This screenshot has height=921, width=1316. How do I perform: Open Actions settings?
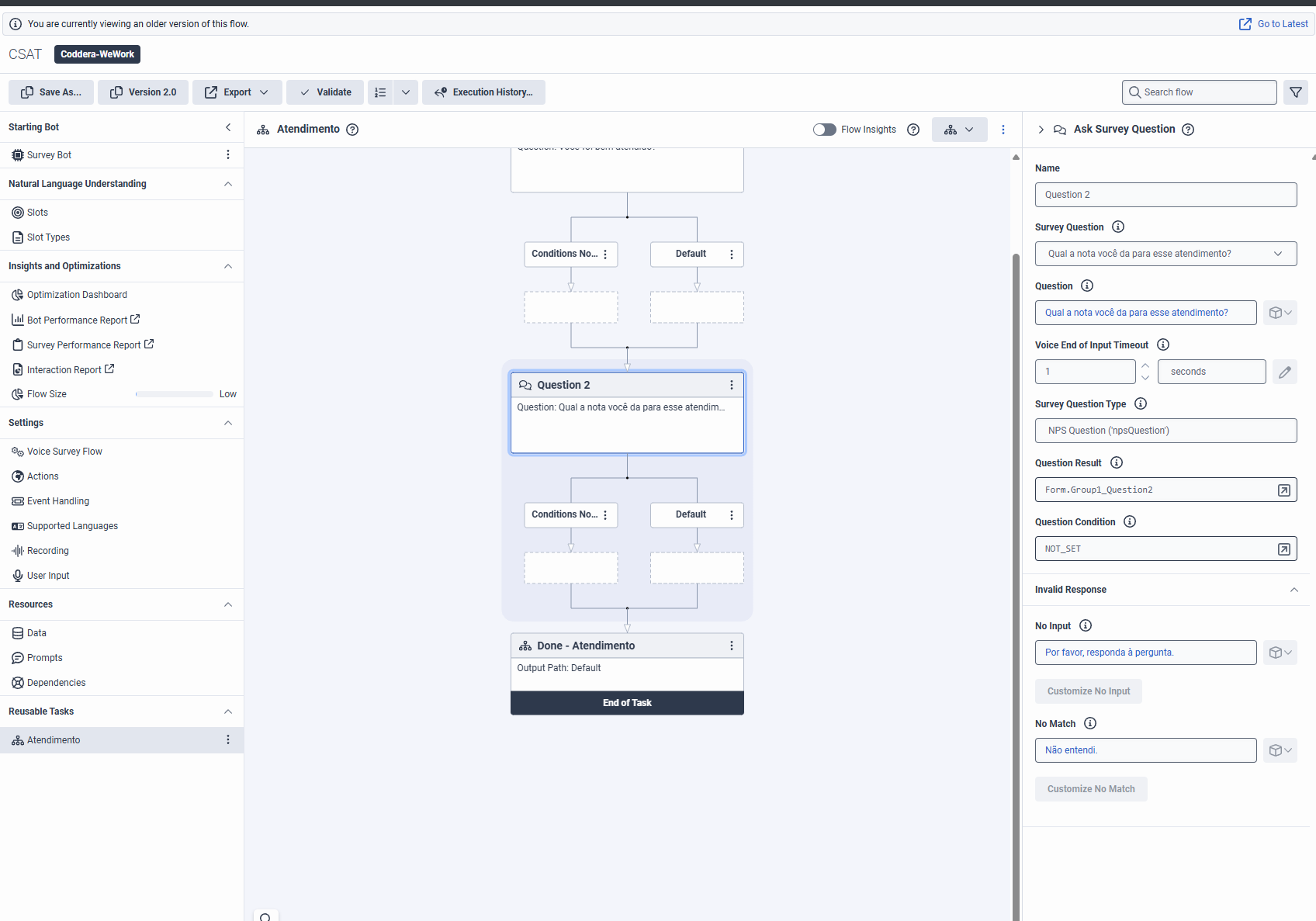tap(43, 476)
